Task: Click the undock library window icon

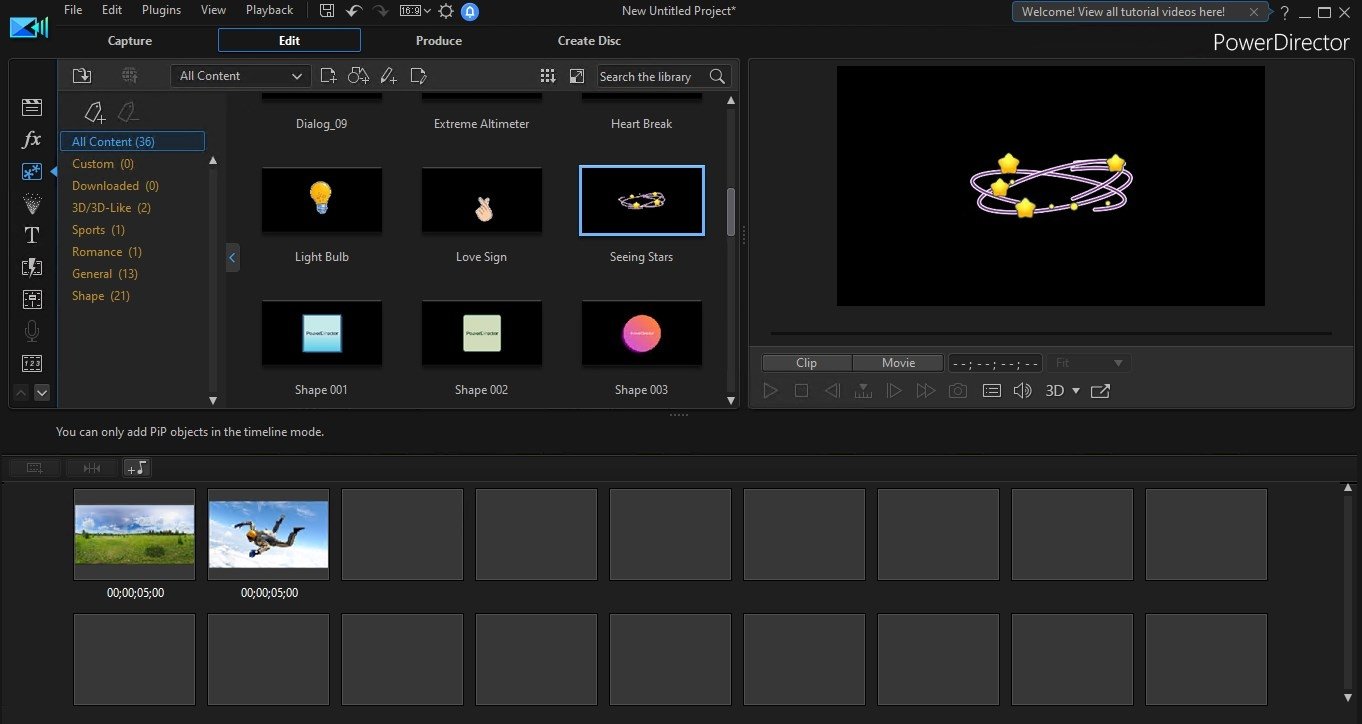Action: [x=577, y=76]
